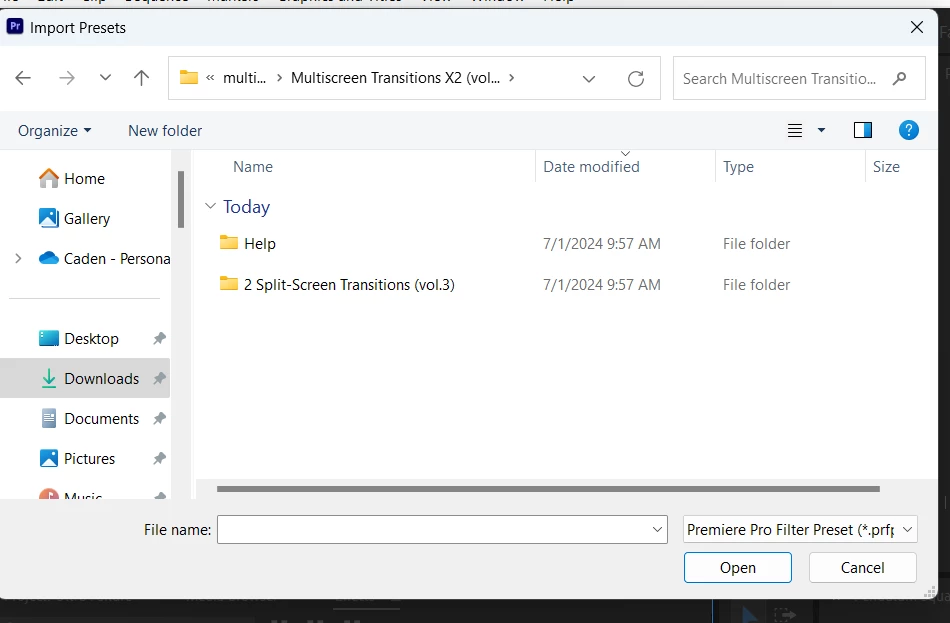This screenshot has width=950, height=623.
Task: Collapse the Today group
Action: click(x=210, y=206)
